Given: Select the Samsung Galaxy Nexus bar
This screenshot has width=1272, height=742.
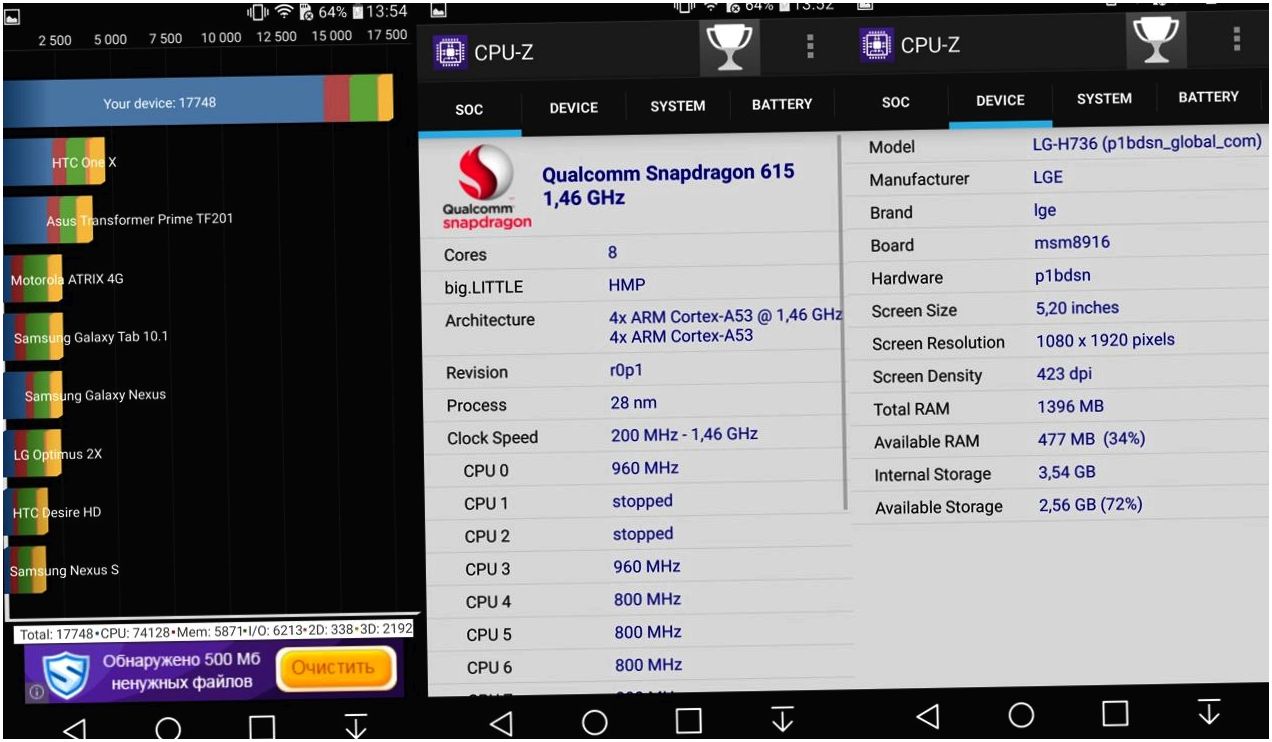Looking at the screenshot, I should click(33, 396).
